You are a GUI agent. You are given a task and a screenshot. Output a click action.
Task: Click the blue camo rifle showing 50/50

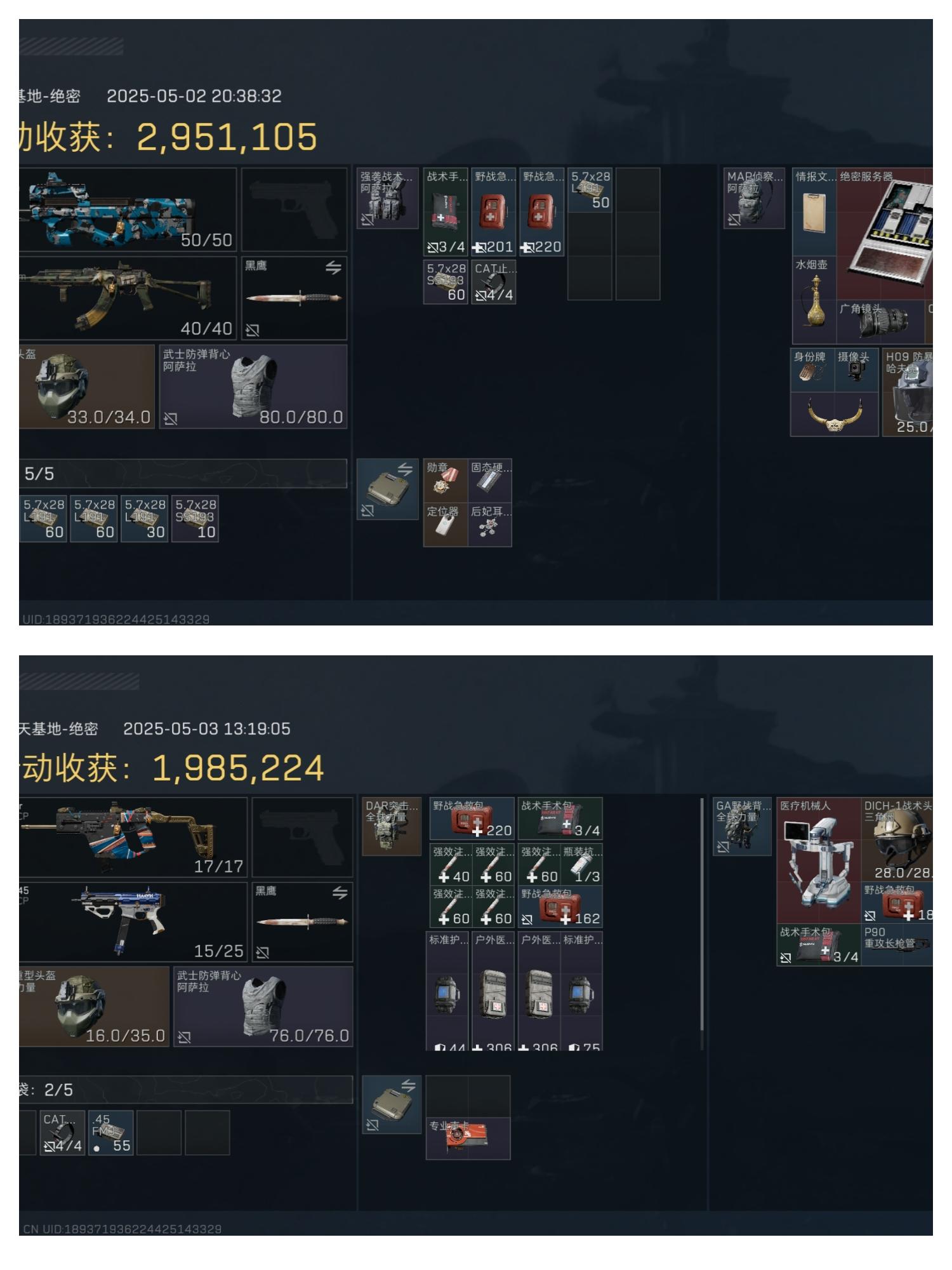(x=128, y=210)
